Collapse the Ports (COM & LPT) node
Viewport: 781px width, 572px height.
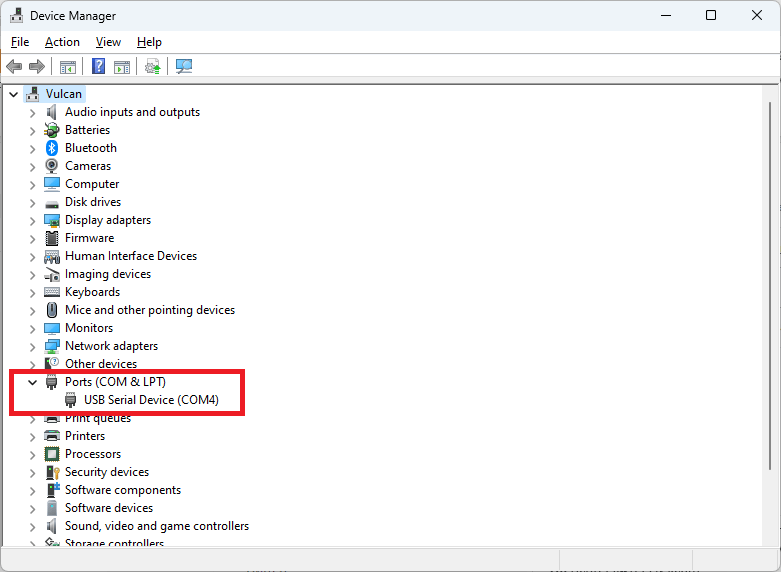[32, 383]
